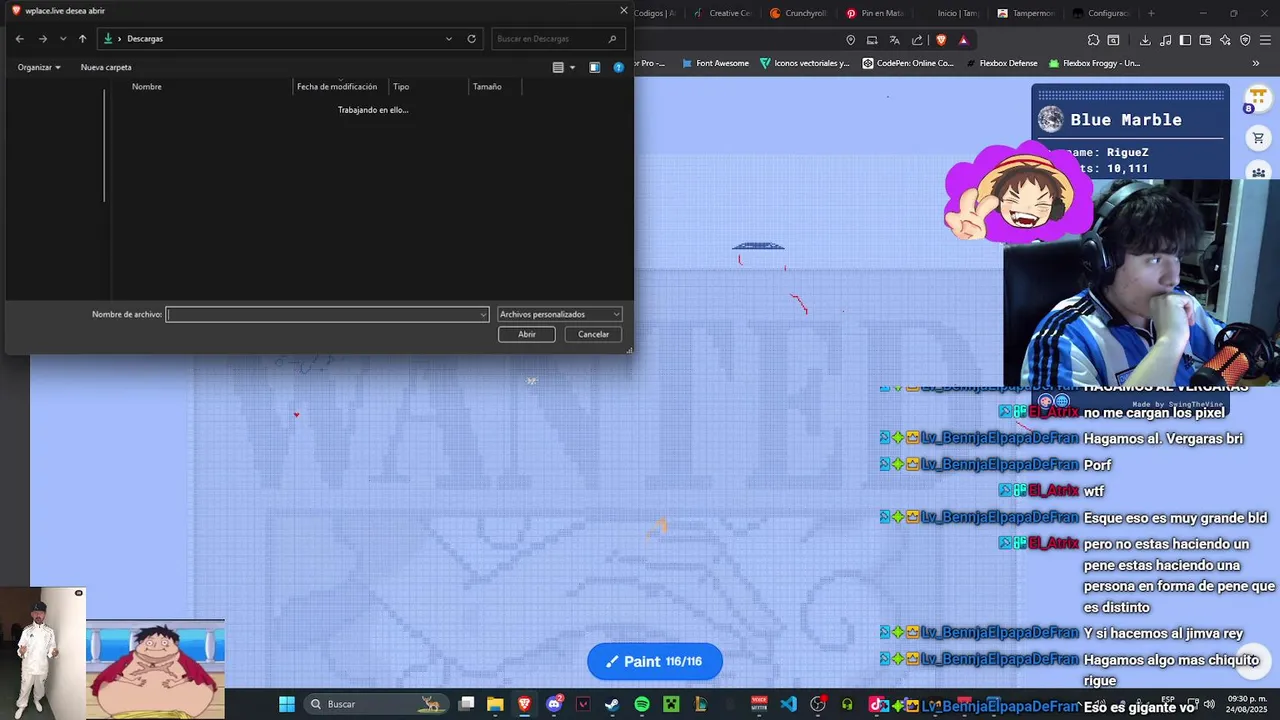The width and height of the screenshot is (1280, 720).
Task: Open Brave Shields lion icon
Action: pyautogui.click(x=941, y=40)
